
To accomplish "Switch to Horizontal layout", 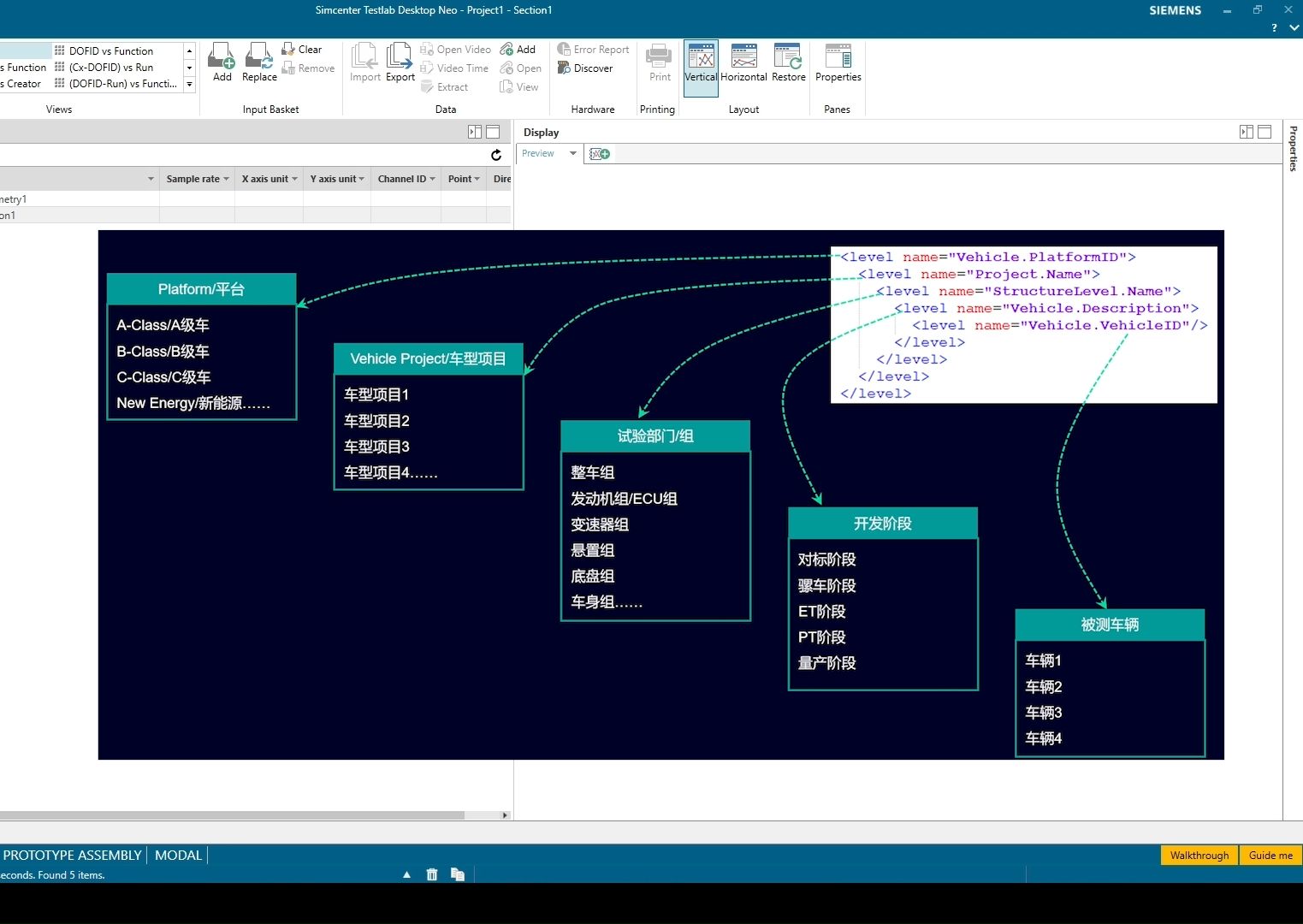I will pos(743,62).
